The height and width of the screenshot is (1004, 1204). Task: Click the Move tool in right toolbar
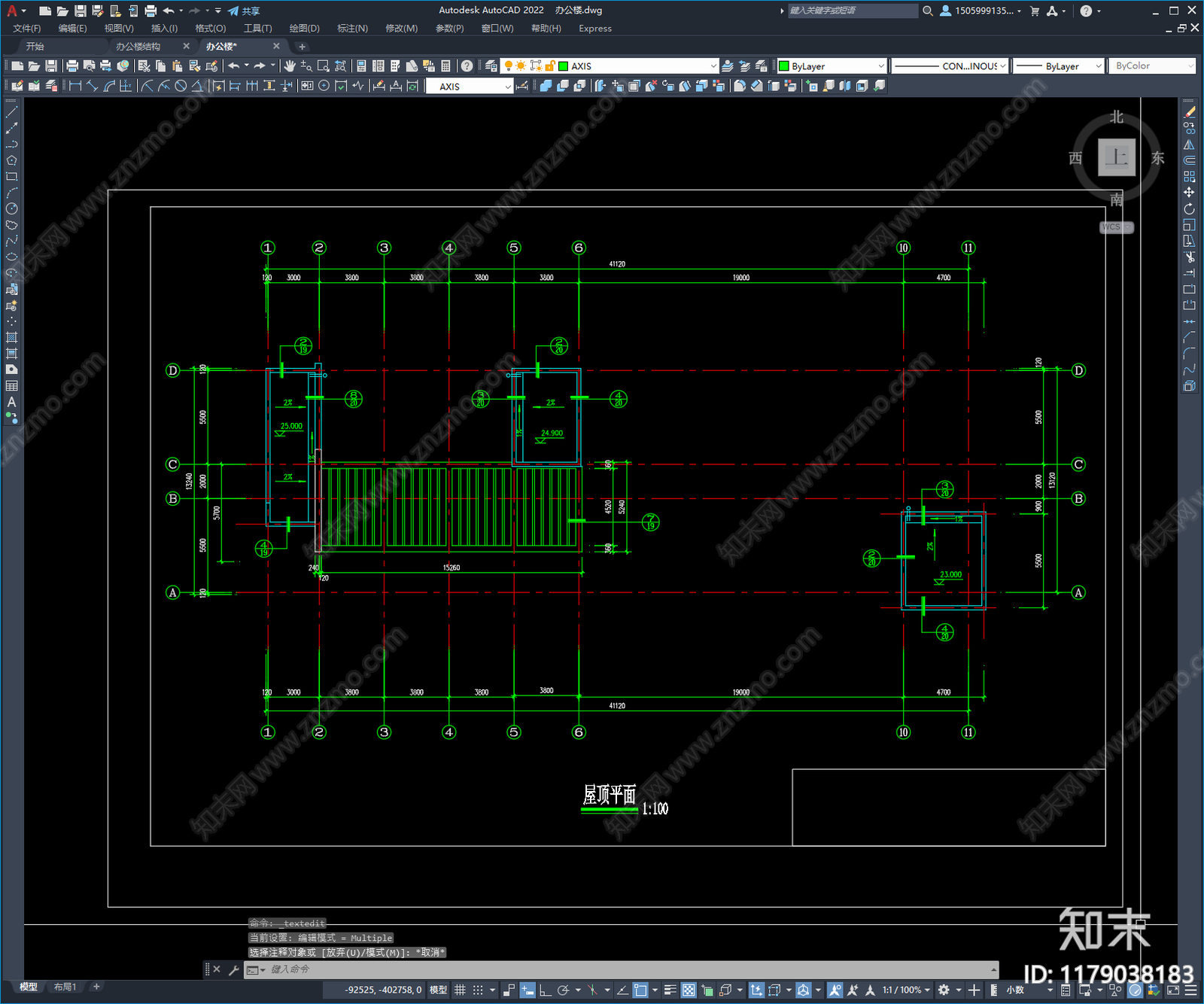click(1189, 193)
